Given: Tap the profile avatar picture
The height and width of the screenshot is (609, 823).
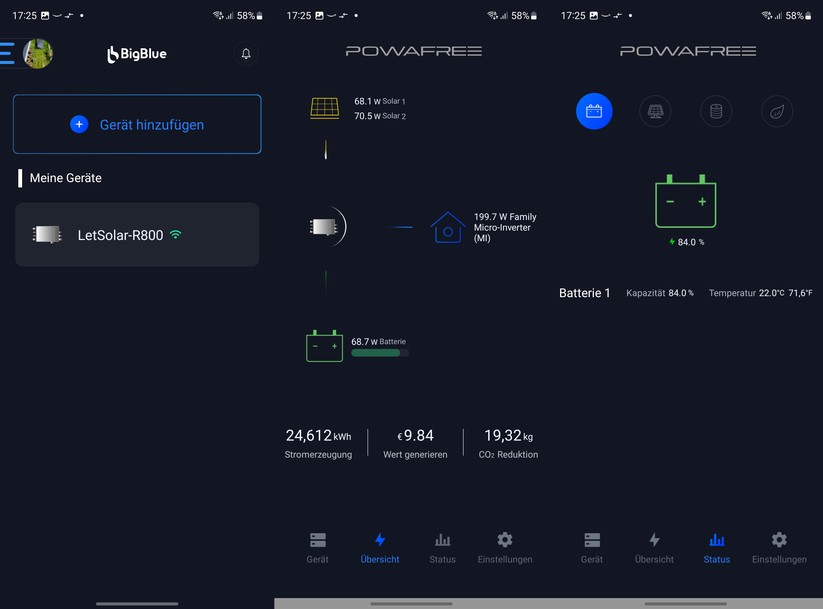Looking at the screenshot, I should coord(38,53).
